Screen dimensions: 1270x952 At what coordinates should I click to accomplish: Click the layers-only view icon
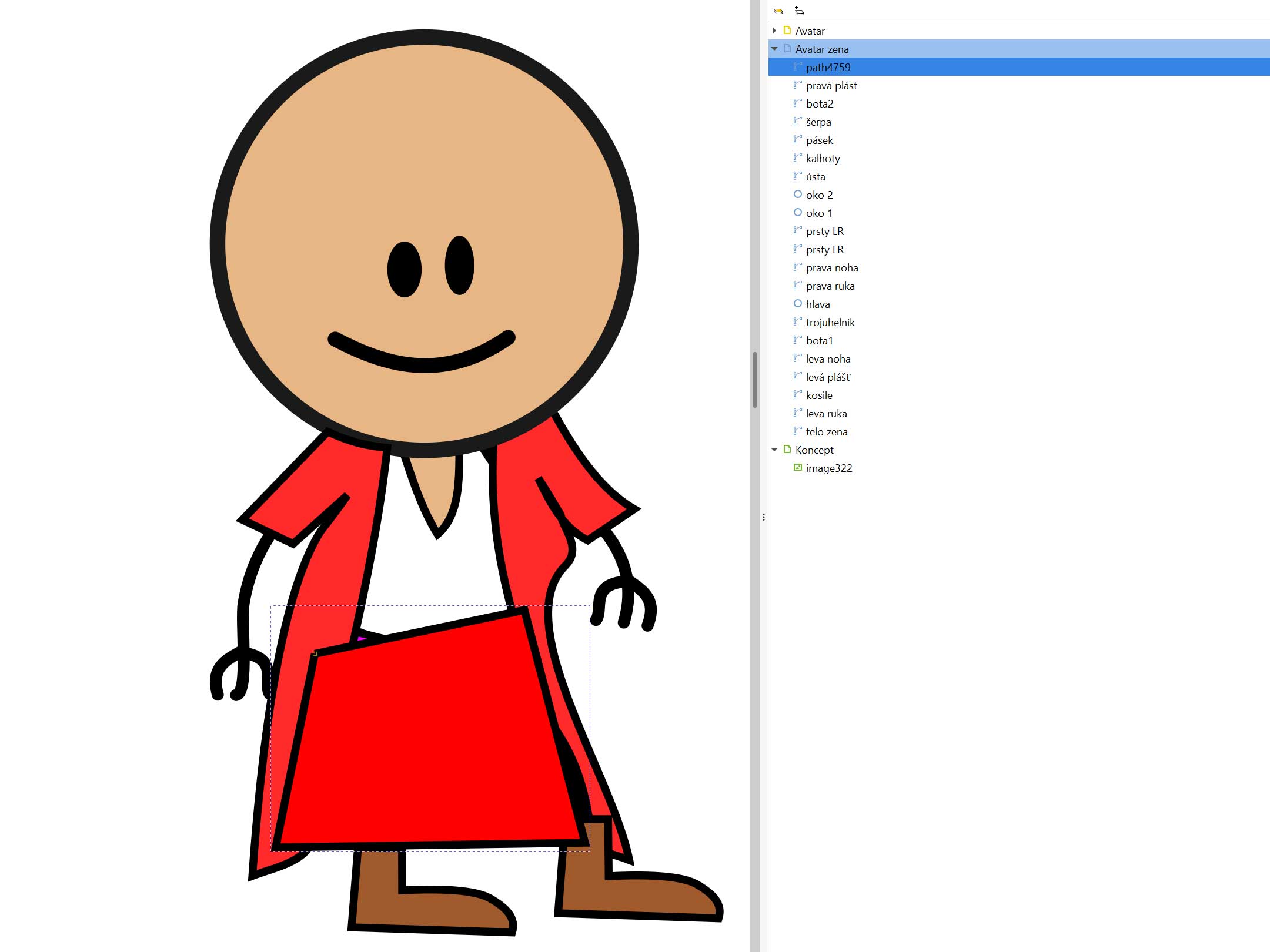[x=778, y=11]
